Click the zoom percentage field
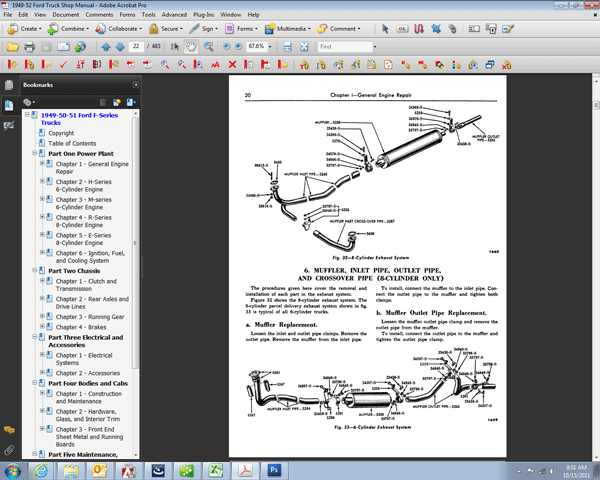Viewport: 600px width, 480px height. (256, 46)
